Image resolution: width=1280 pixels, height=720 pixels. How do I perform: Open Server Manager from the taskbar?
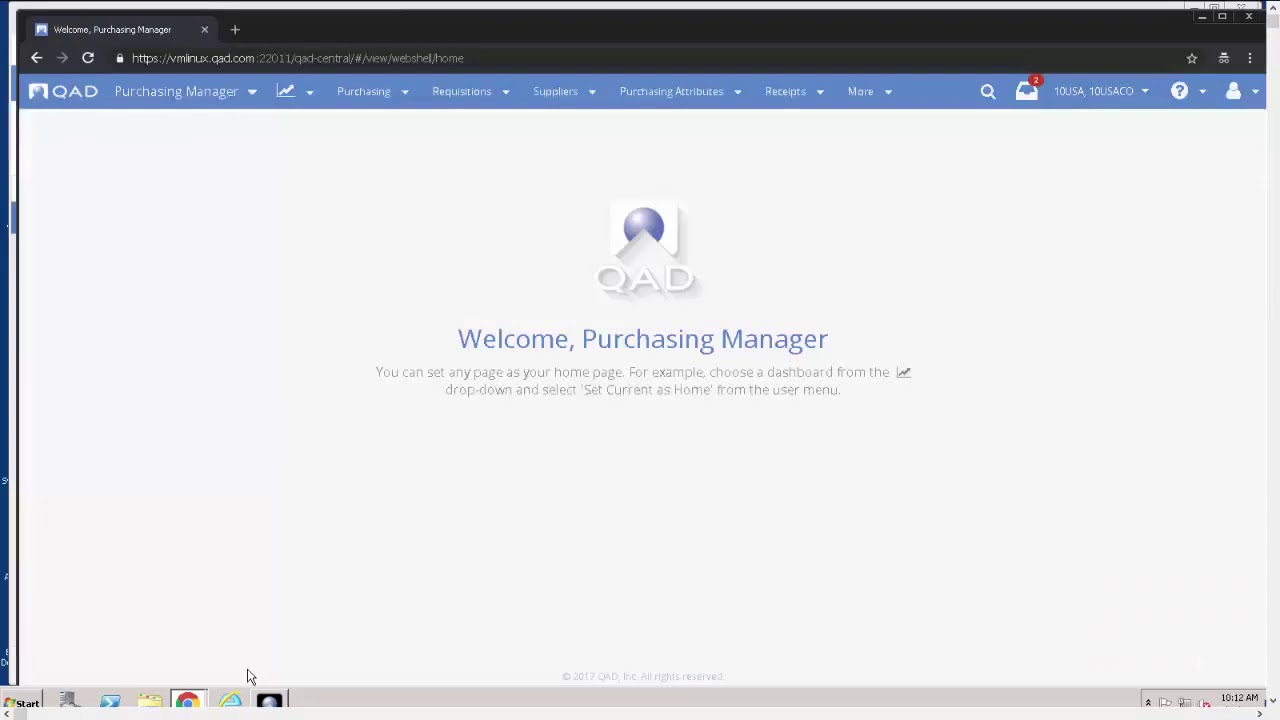click(69, 701)
